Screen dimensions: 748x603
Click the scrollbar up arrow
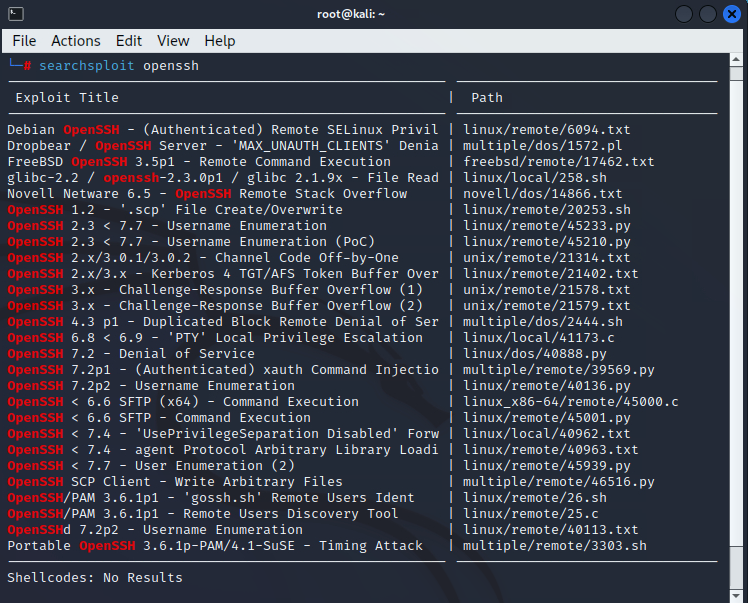click(736, 60)
